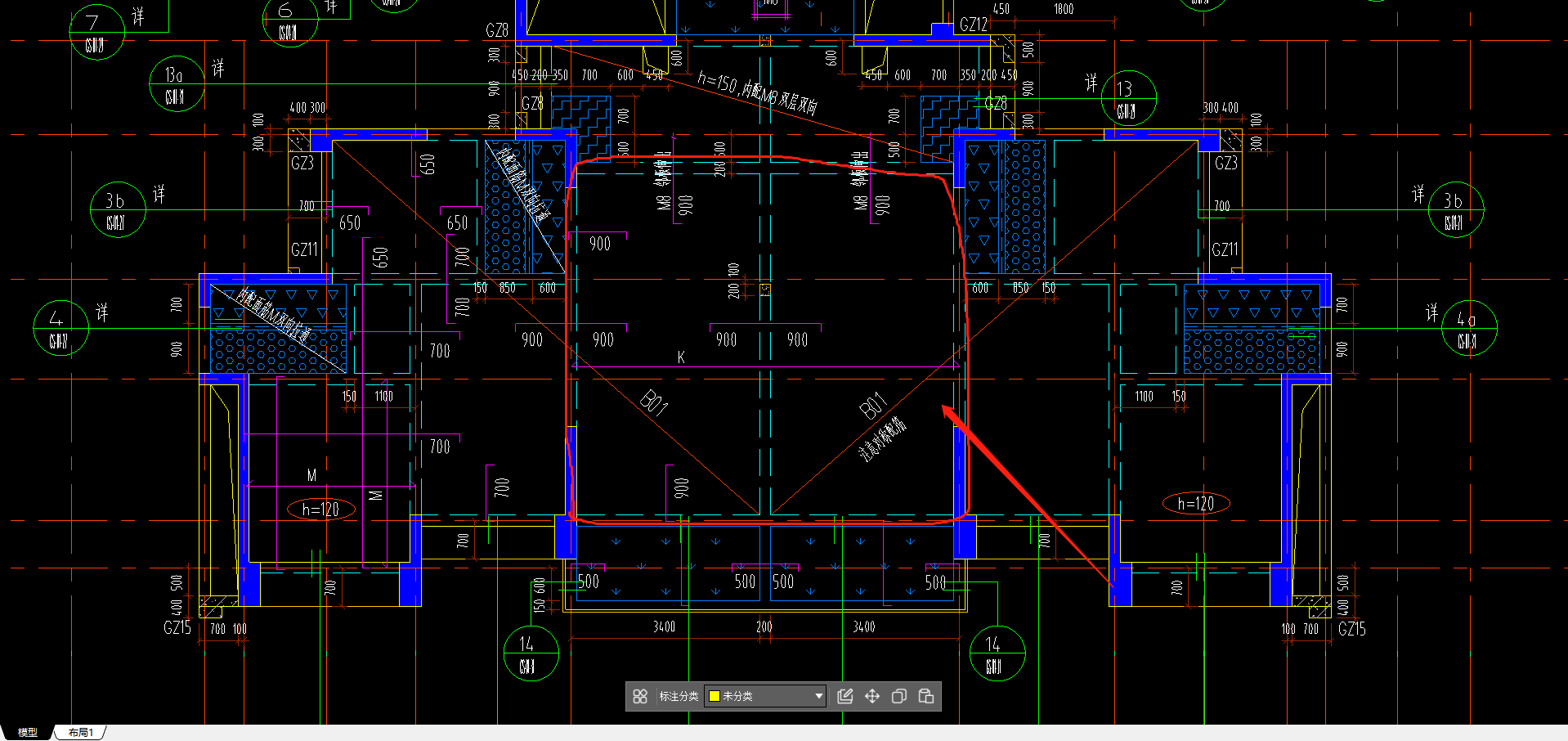Image resolution: width=1568 pixels, height=741 pixels.
Task: Click the detail marker circle labeled 4a
Action: click(1469, 328)
